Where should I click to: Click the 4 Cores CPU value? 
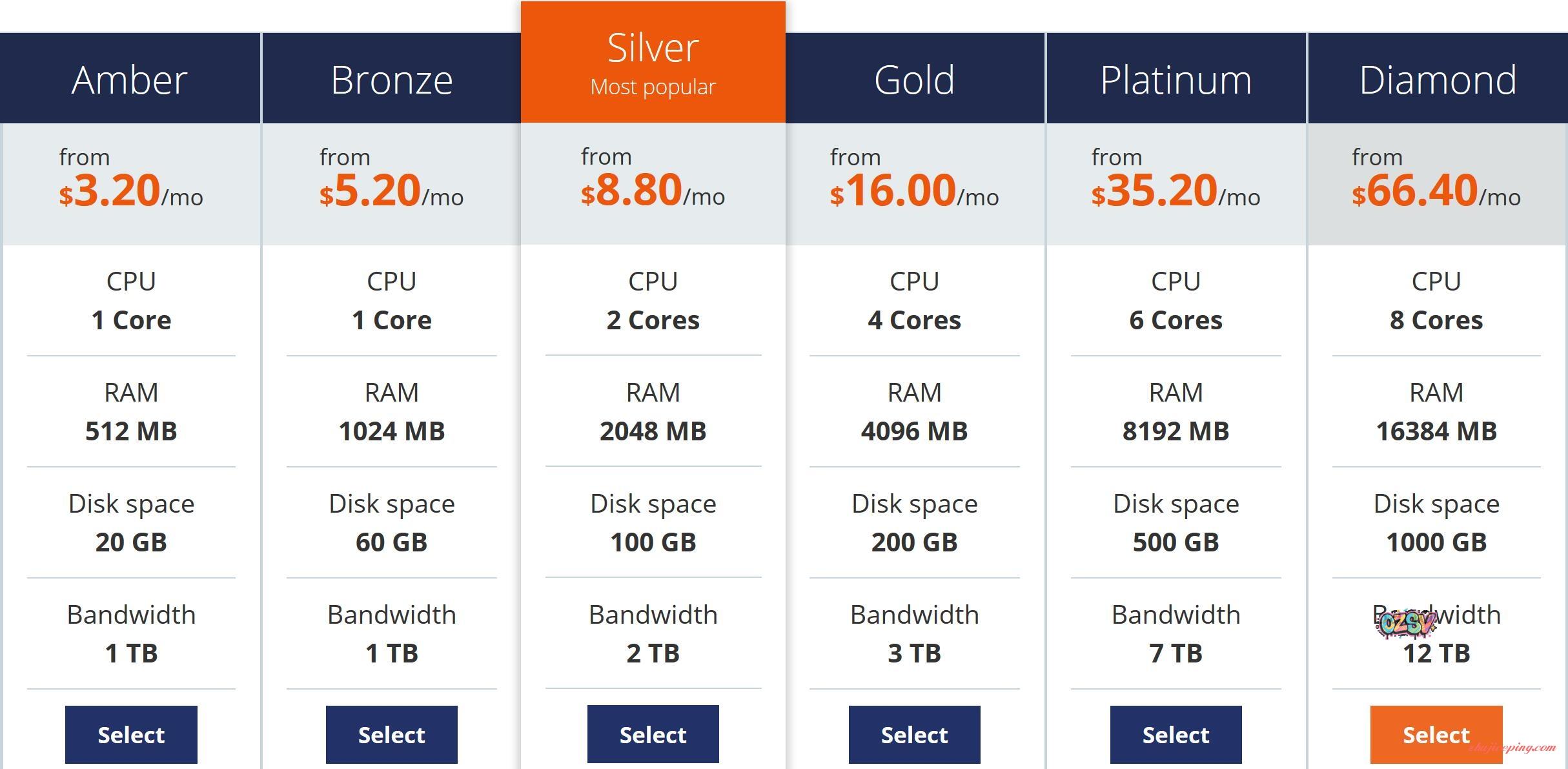[x=914, y=320]
